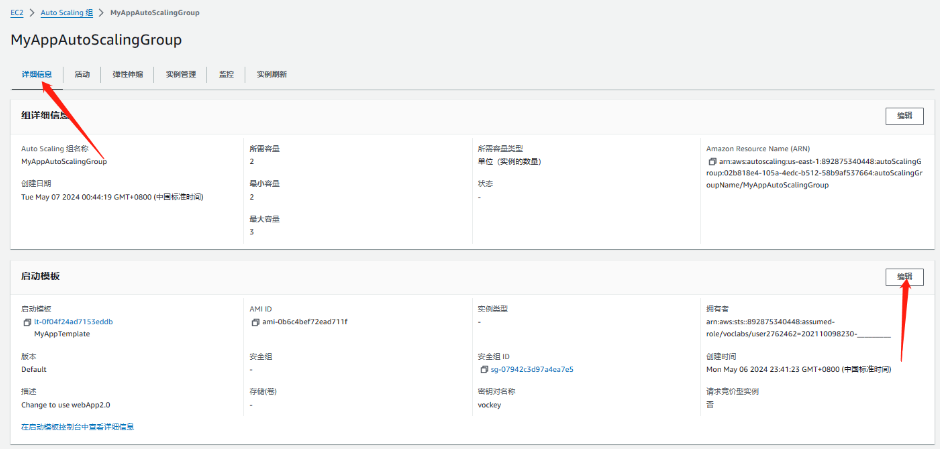Copy the AMI ID ami-0b6c4bef72ead711f
The height and width of the screenshot is (449, 940).
[256, 322]
